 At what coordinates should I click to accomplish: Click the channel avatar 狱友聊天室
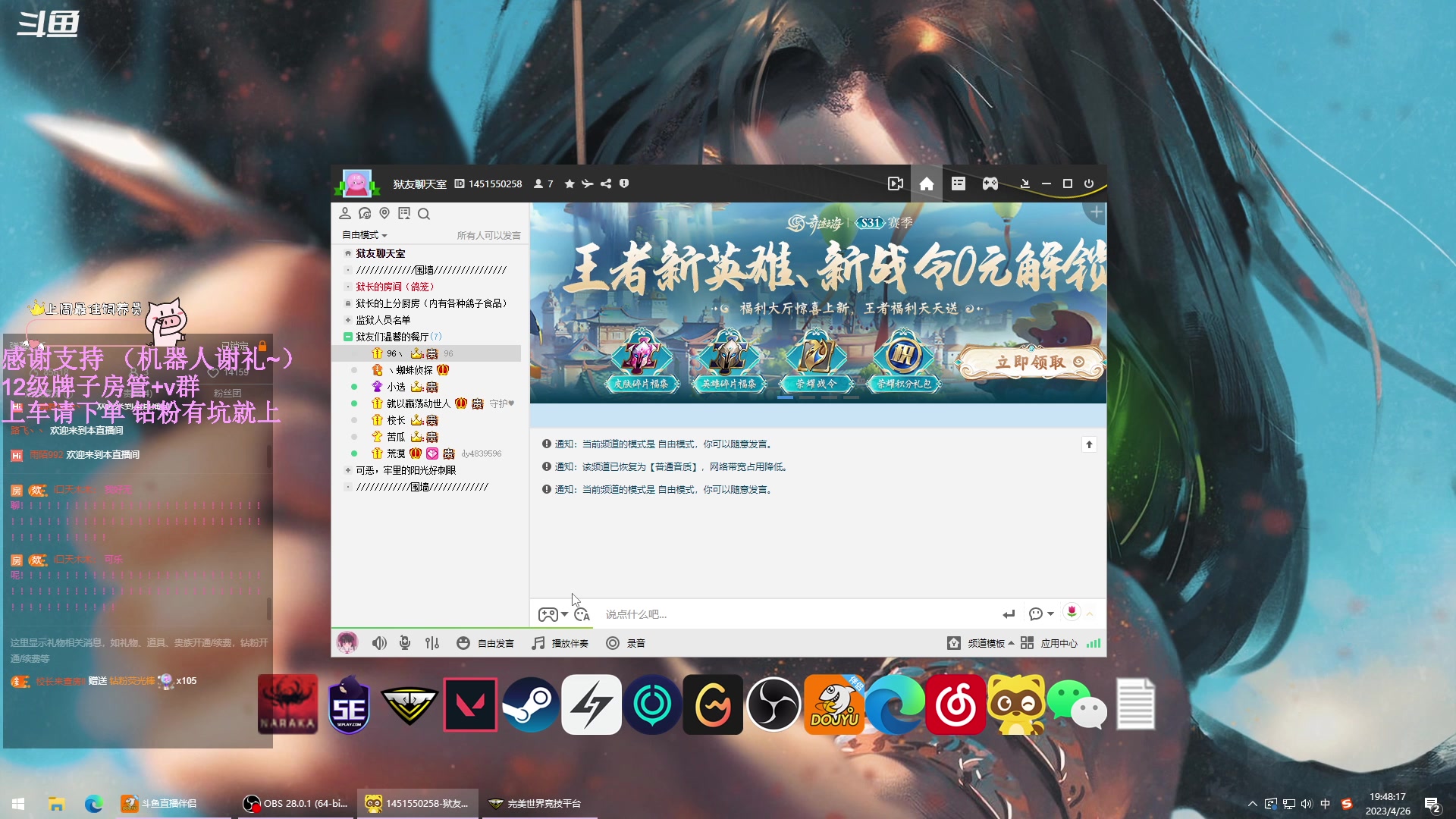pos(356,184)
